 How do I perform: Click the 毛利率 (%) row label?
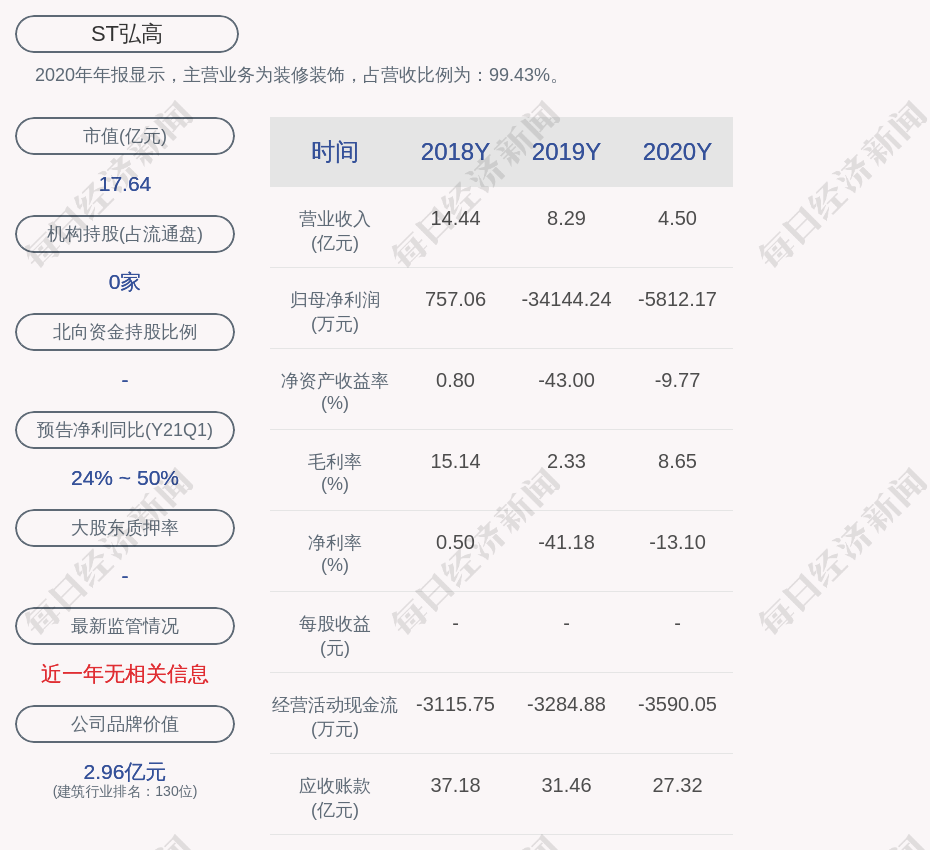tap(335, 473)
